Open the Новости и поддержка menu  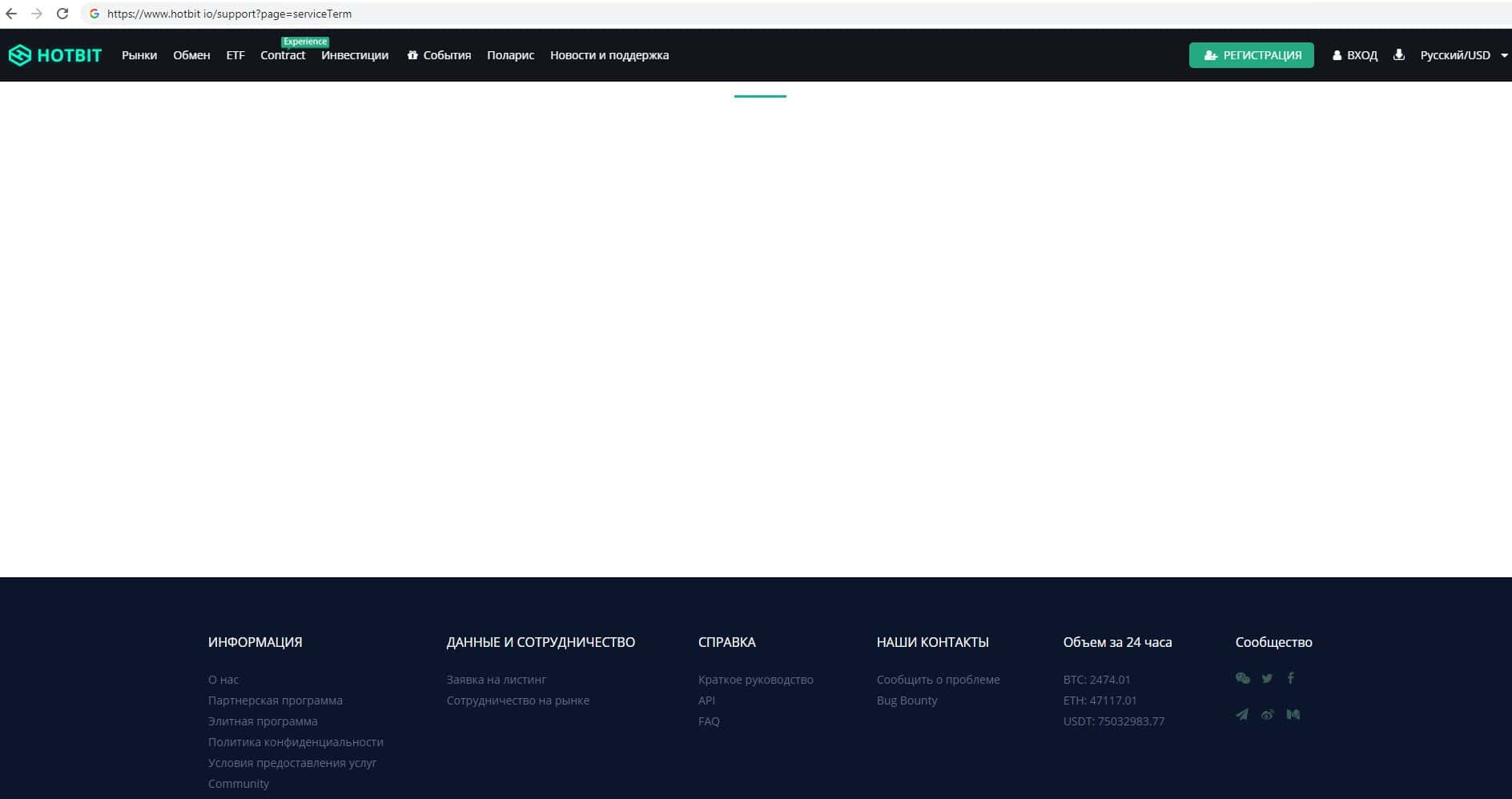click(609, 55)
